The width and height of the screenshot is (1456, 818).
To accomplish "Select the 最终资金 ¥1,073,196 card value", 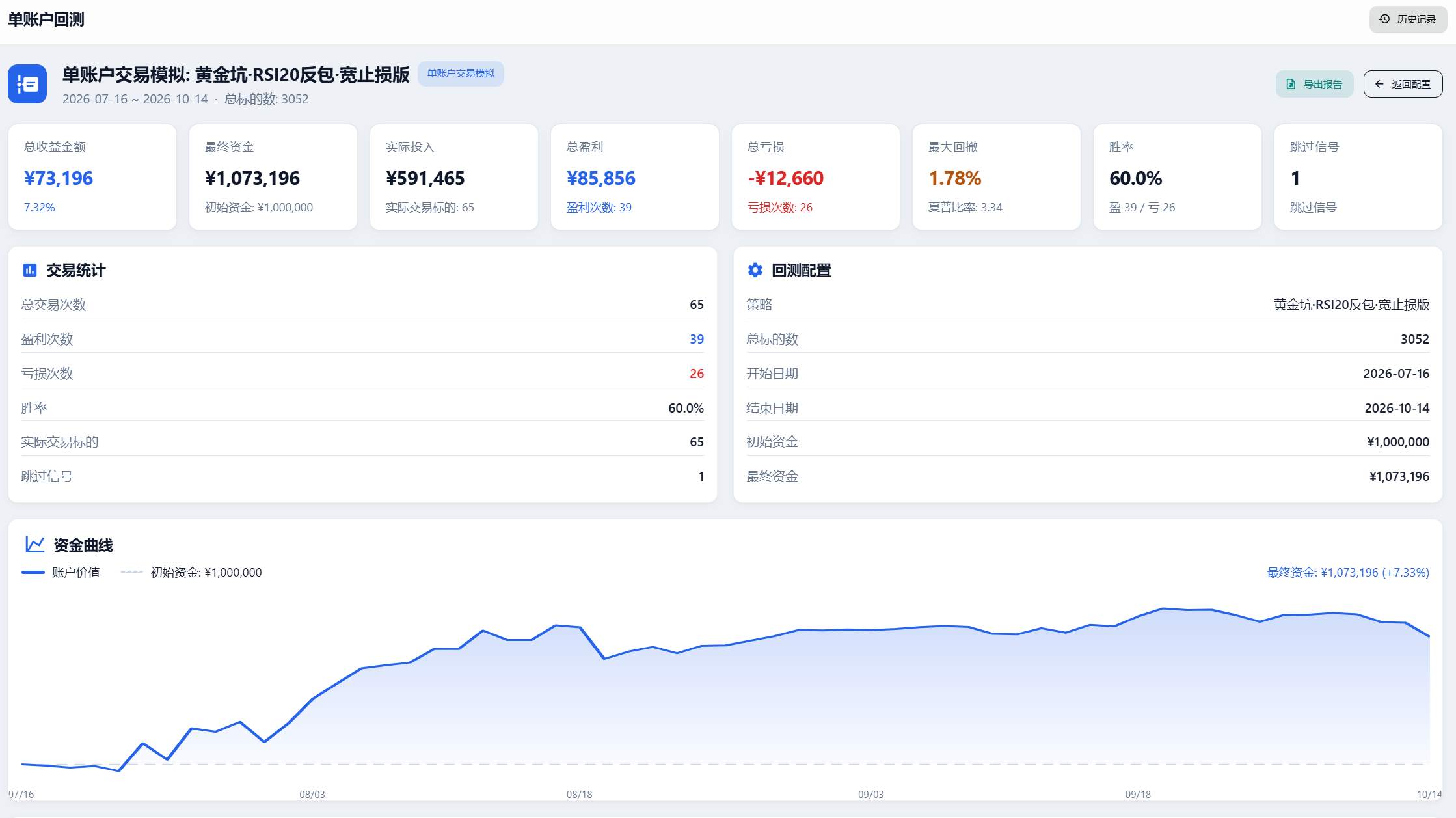I will (x=252, y=178).
